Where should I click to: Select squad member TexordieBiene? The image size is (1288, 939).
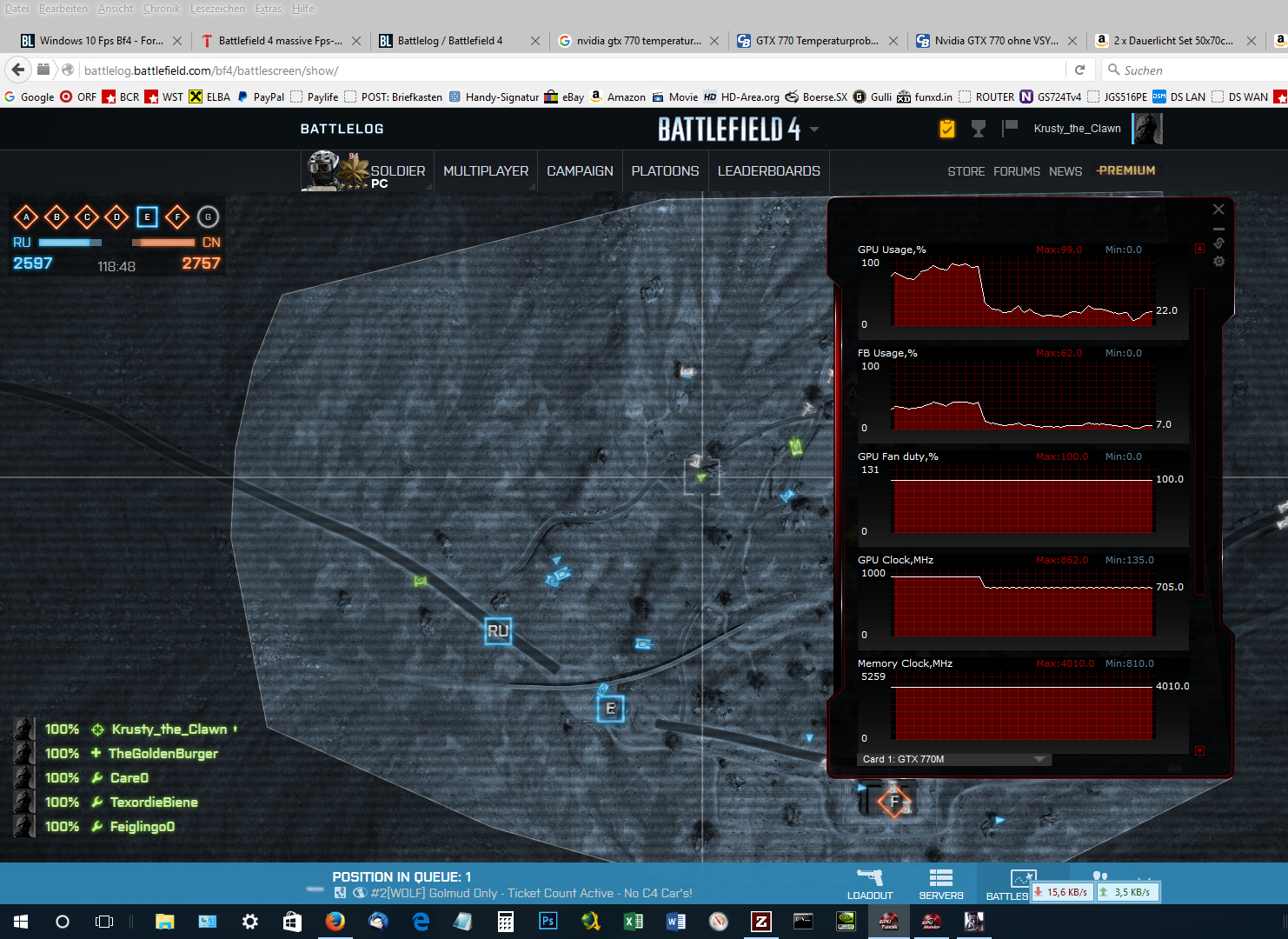pos(154,802)
